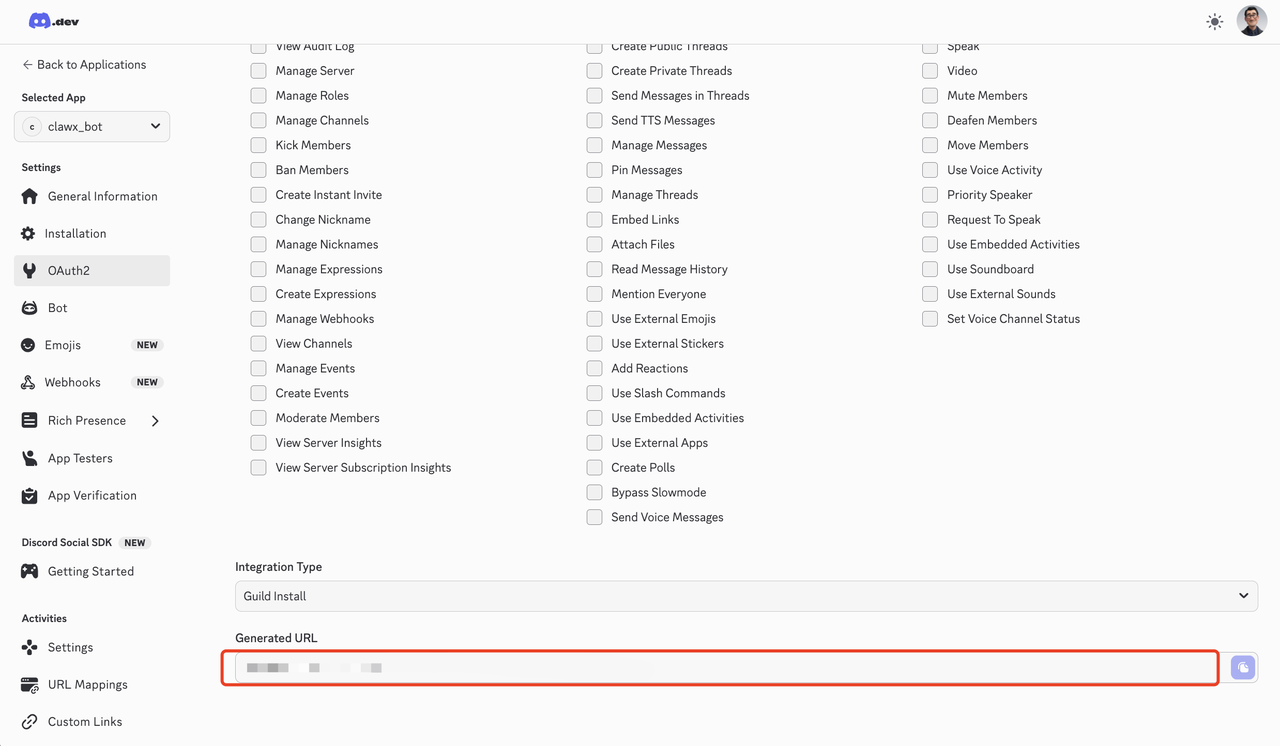Screen dimensions: 1280x746
Task: Click Back to Applications link
Action: tap(84, 64)
